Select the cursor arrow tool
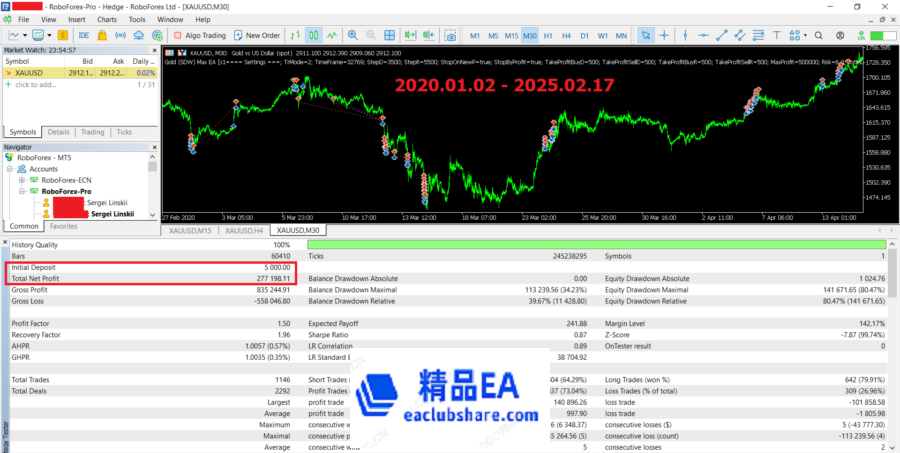The height and width of the screenshot is (453, 900). coord(646,36)
